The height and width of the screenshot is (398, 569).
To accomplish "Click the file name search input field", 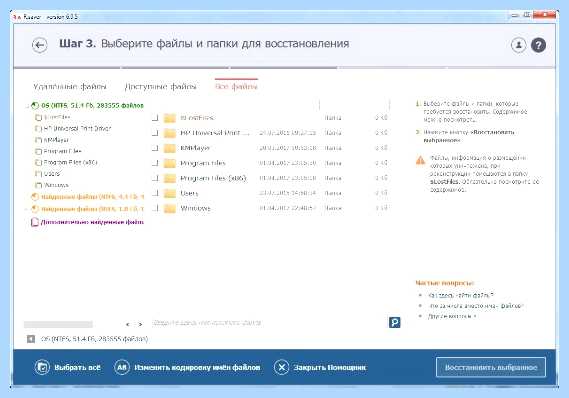I will point(269,323).
